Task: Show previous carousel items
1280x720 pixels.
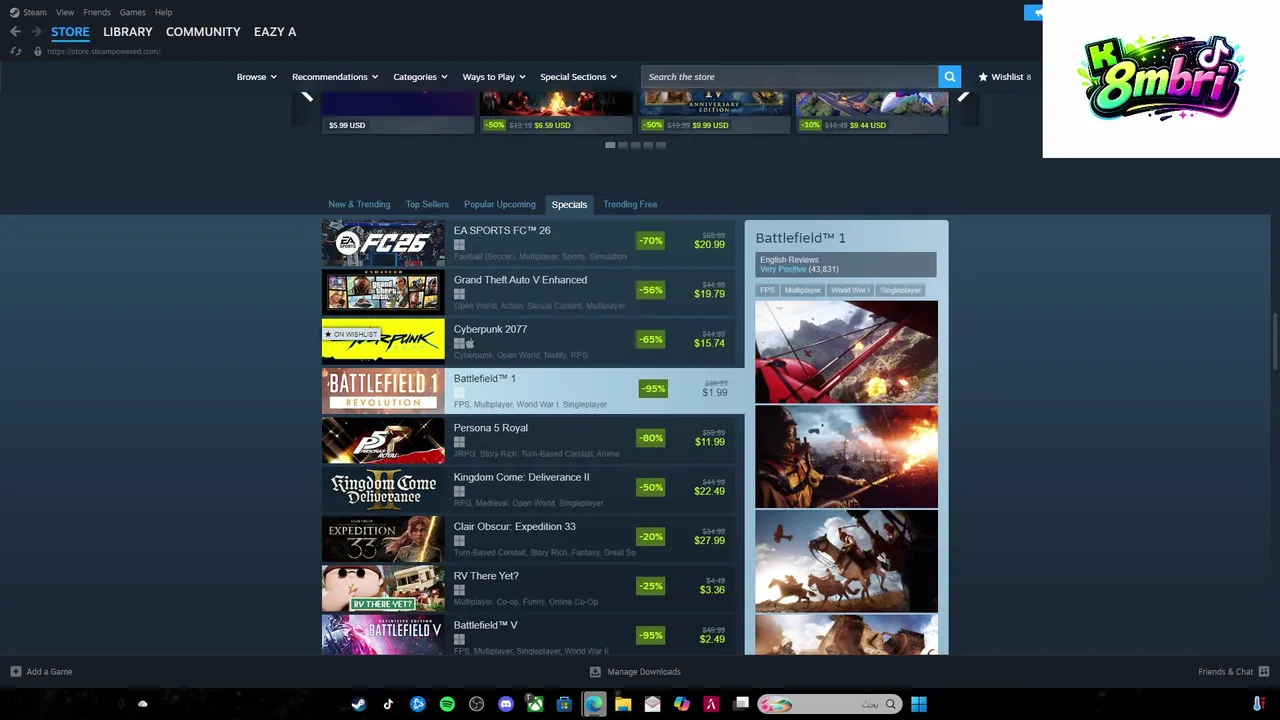Action: (307, 96)
